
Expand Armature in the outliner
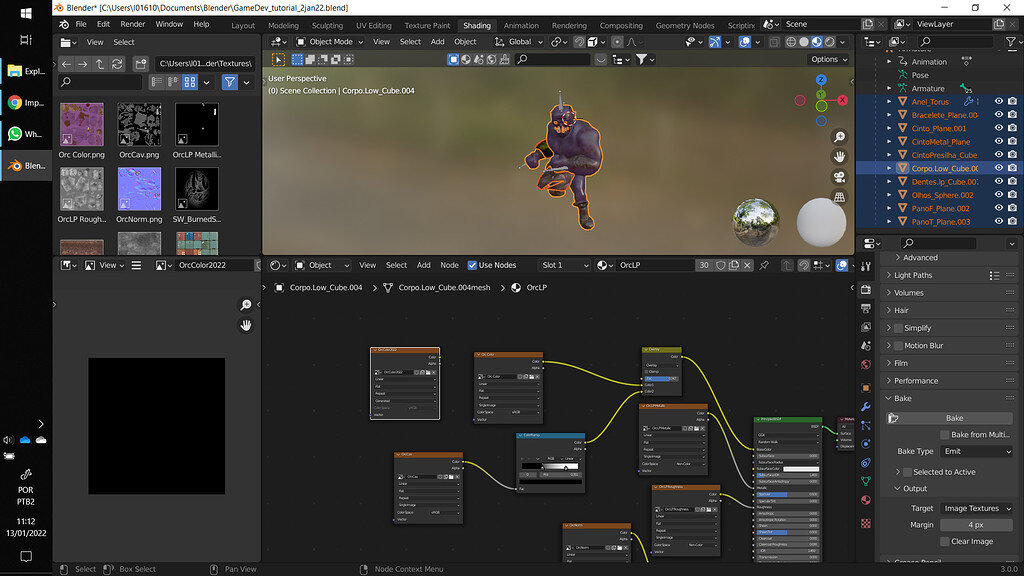tap(889, 88)
